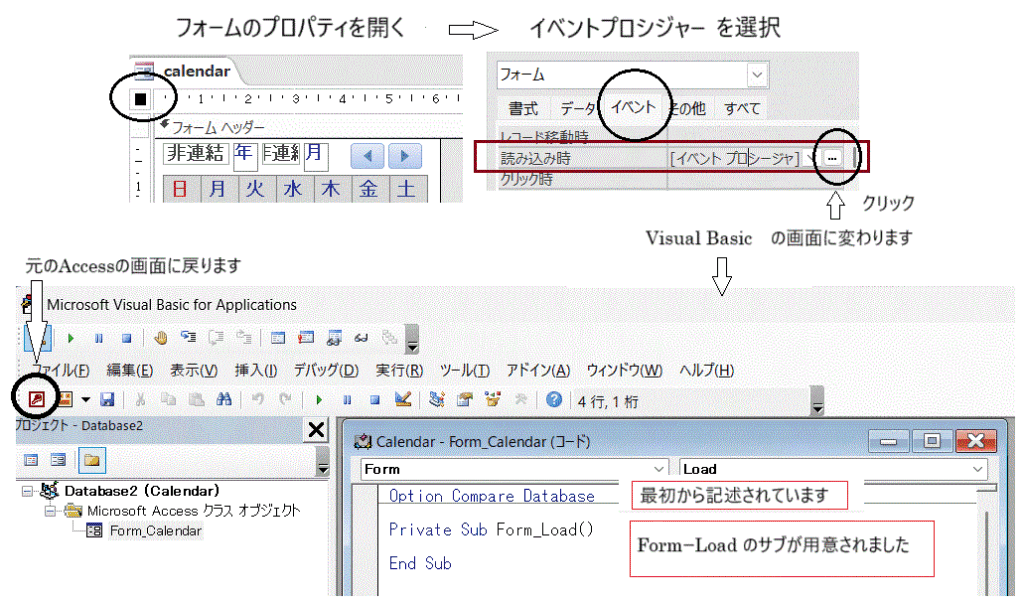Open the 挿入(I) menu
This screenshot has height=604, width=1024.
(256, 370)
